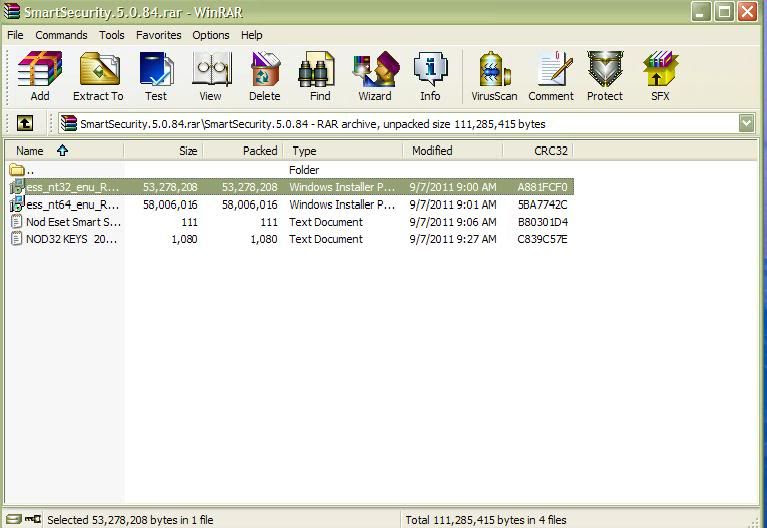Click the Extract To toolbar icon
This screenshot has width=767, height=528.
pos(99,69)
